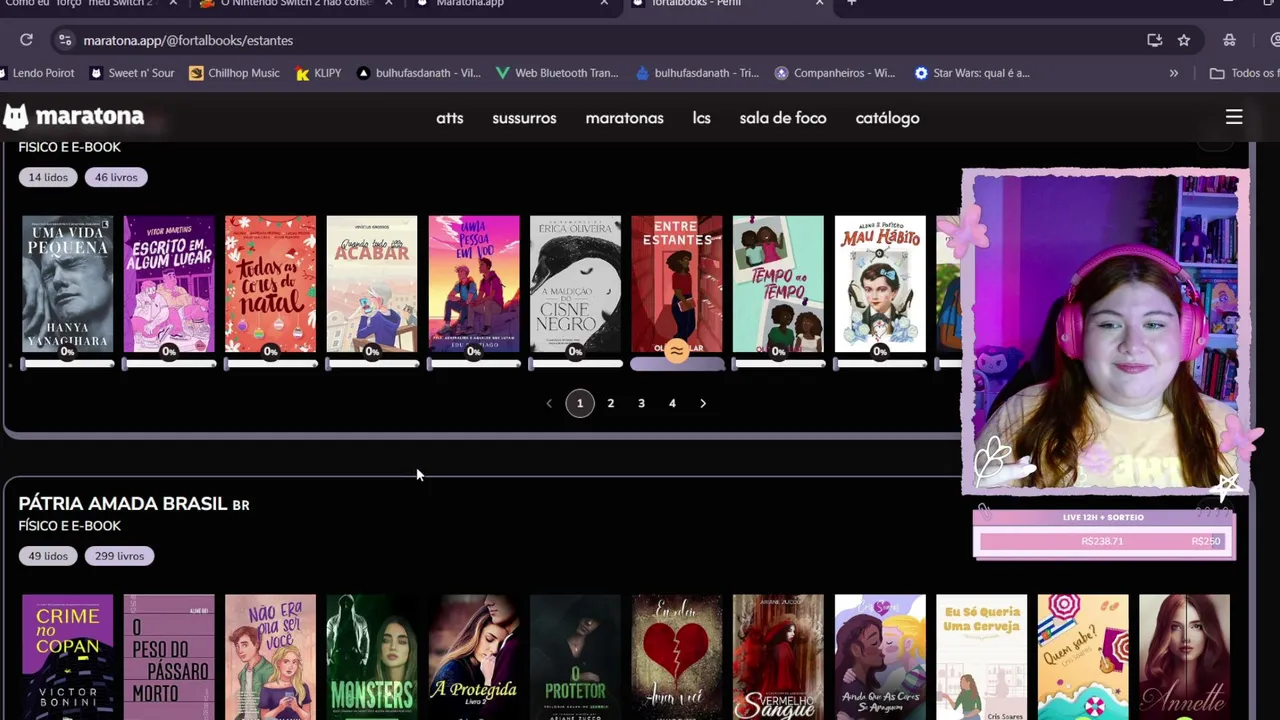Open the lcs navigation item
This screenshot has height=720, width=1280.
(x=702, y=118)
